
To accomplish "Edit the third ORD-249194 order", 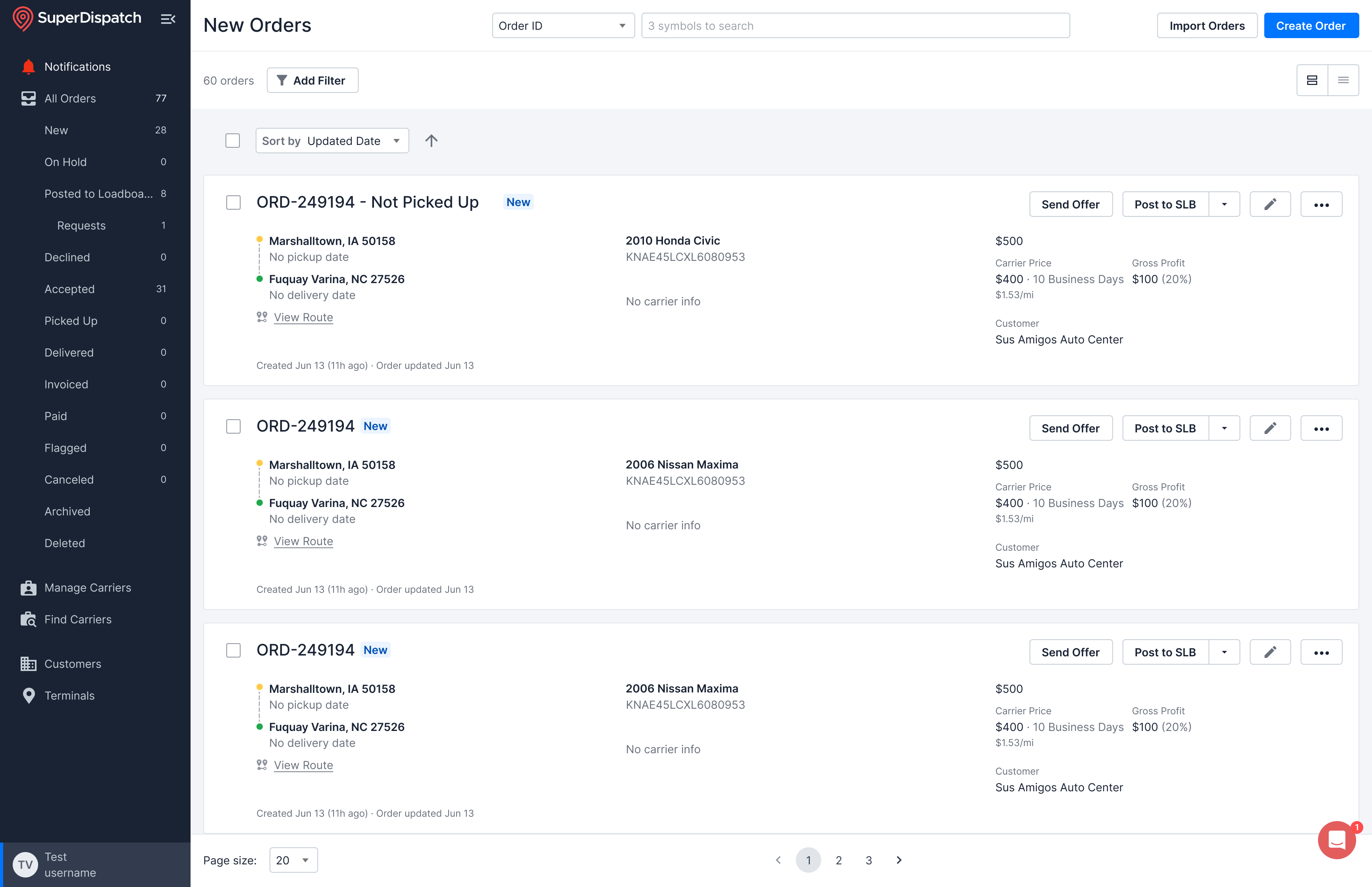I will (x=1270, y=652).
